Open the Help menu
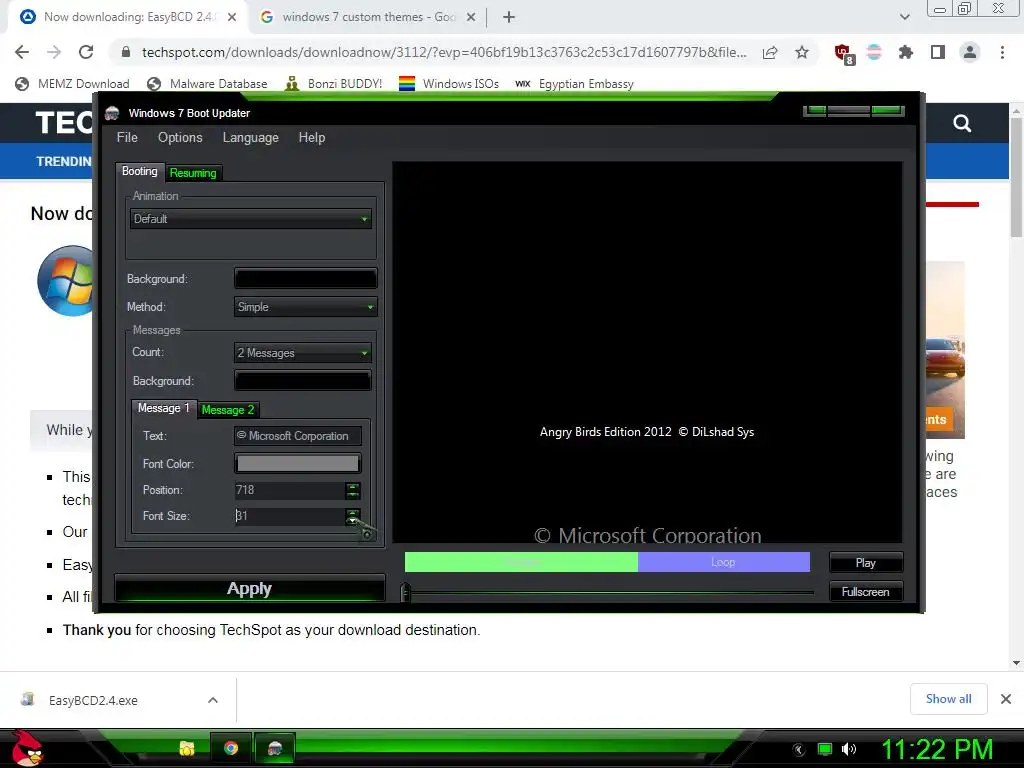Screen dimensions: 1024x768 312,137
